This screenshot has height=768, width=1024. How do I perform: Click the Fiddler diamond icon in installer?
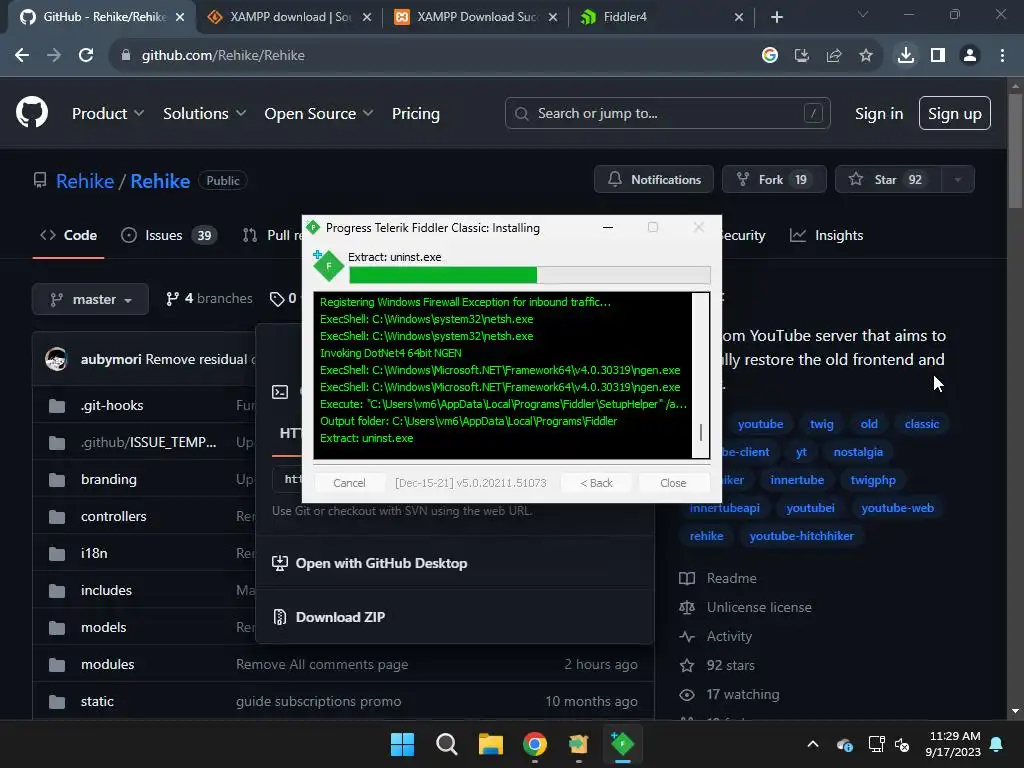click(x=328, y=266)
